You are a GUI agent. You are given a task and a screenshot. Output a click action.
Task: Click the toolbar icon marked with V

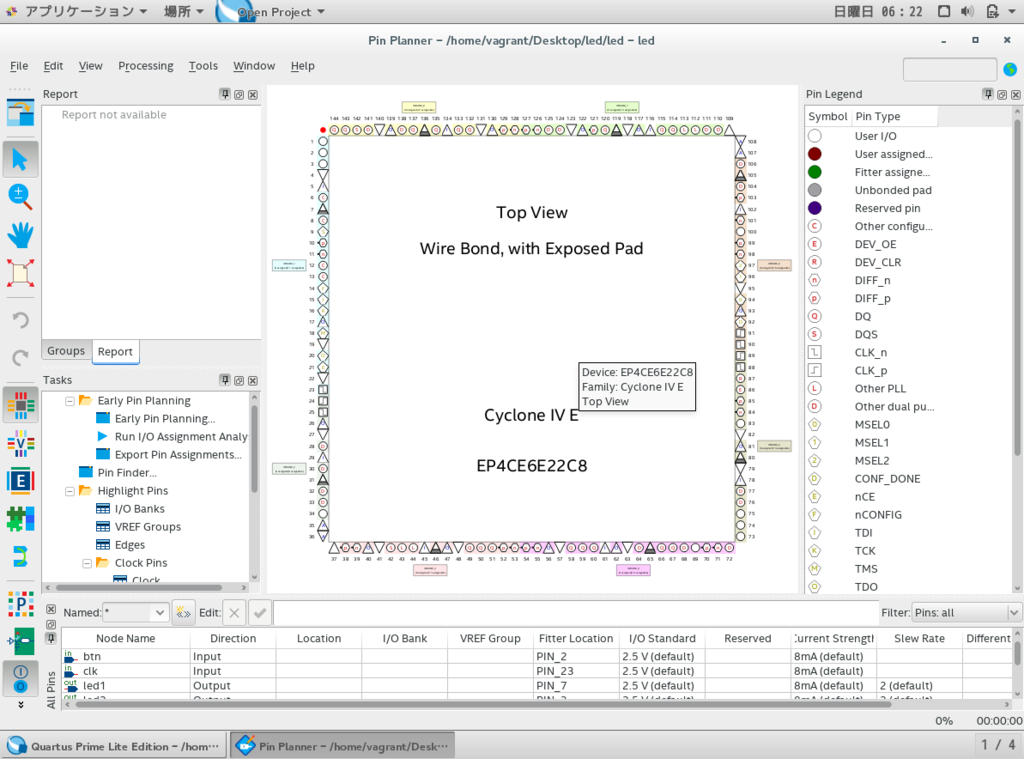pyautogui.click(x=20, y=444)
